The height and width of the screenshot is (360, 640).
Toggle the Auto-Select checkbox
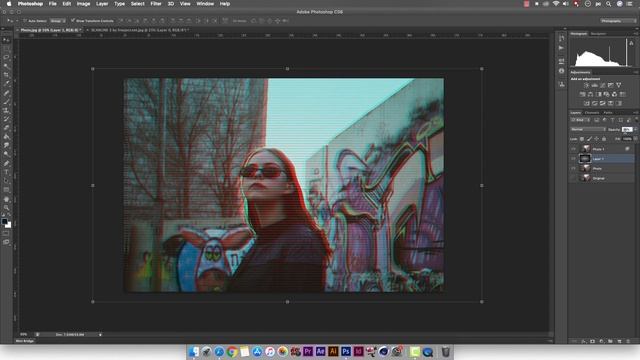25,20
